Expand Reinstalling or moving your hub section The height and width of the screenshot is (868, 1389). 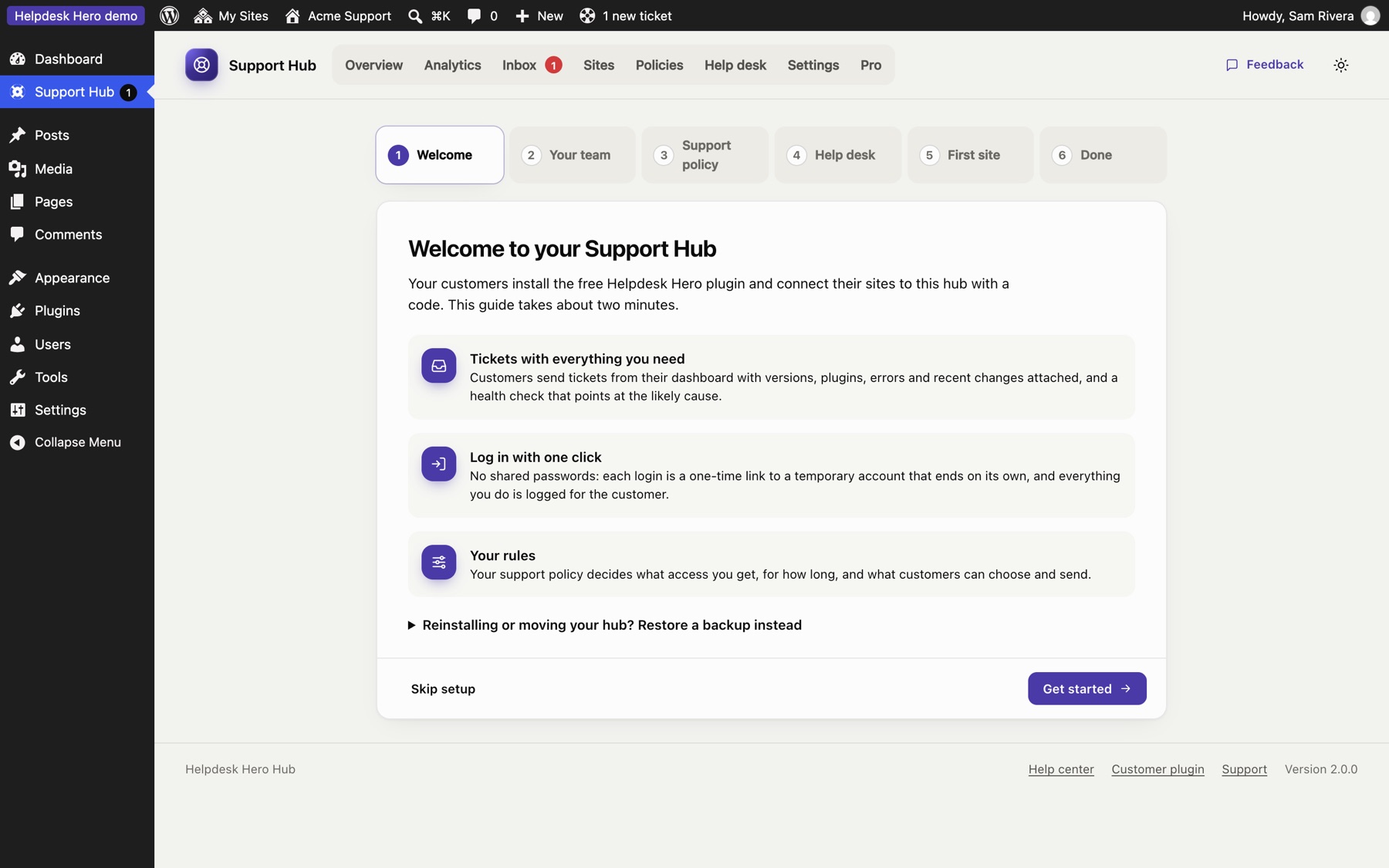pyautogui.click(x=605, y=625)
